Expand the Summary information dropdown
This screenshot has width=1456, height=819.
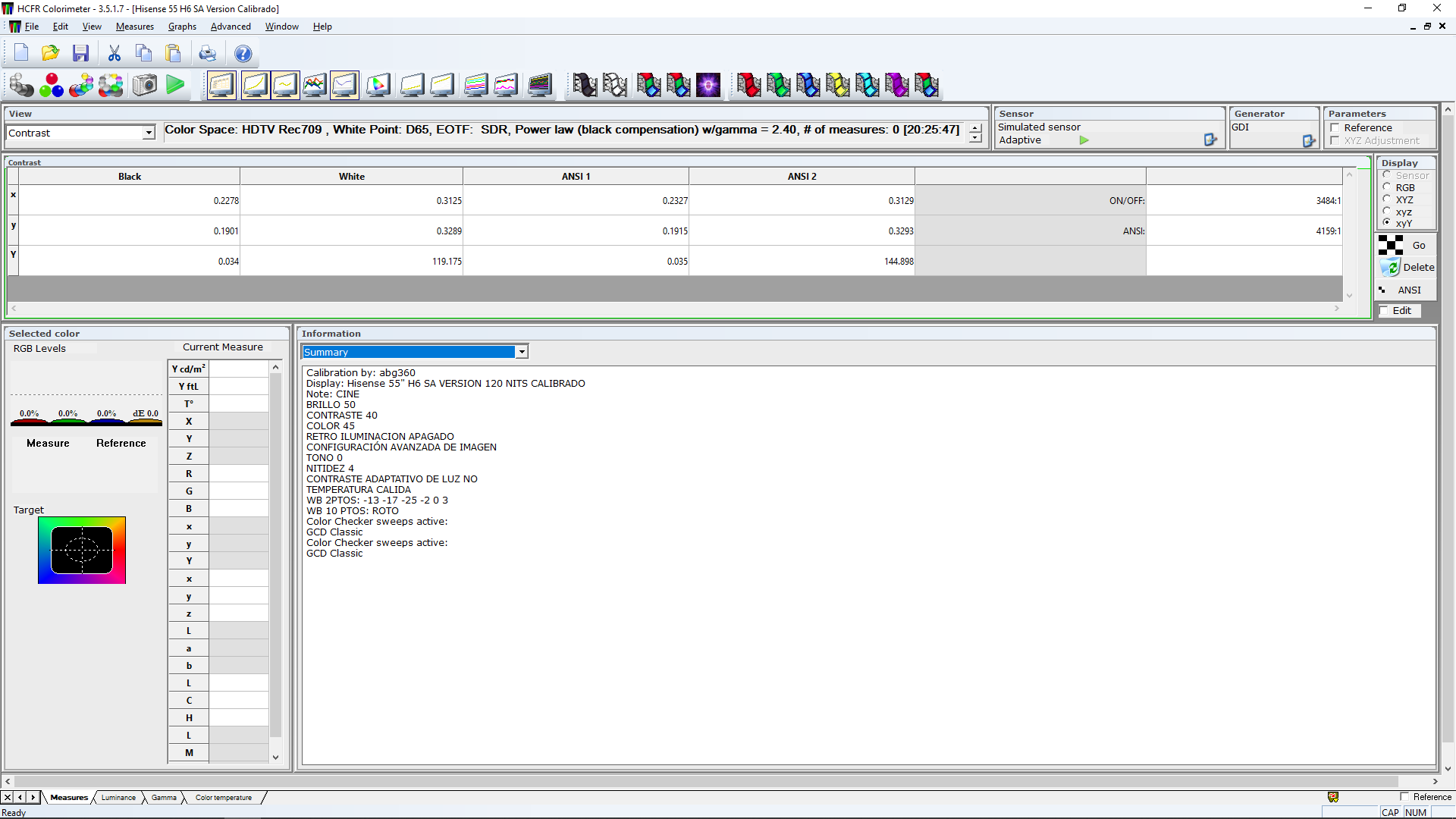tap(522, 352)
